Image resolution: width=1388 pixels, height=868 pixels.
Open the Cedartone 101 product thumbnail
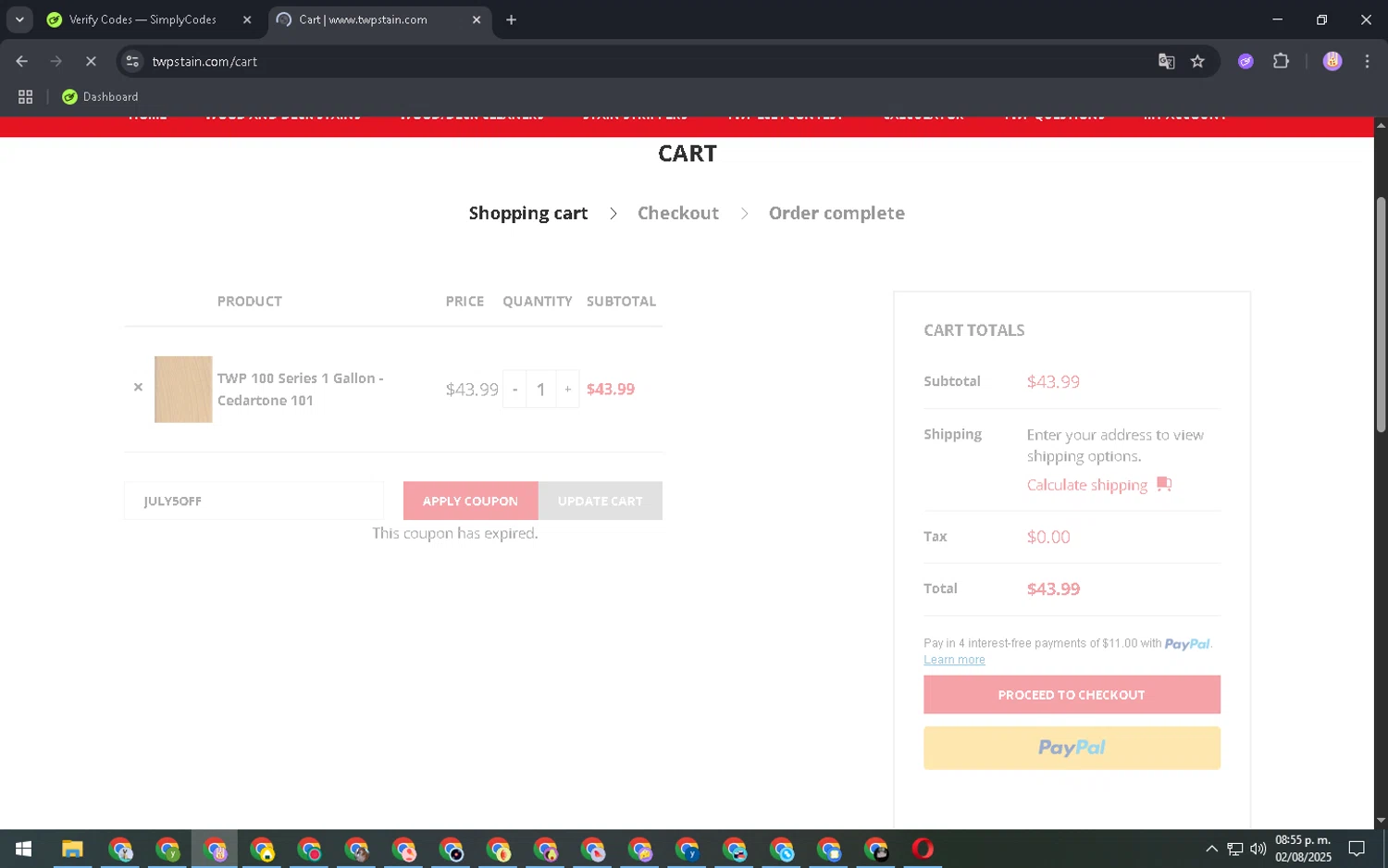click(x=183, y=390)
